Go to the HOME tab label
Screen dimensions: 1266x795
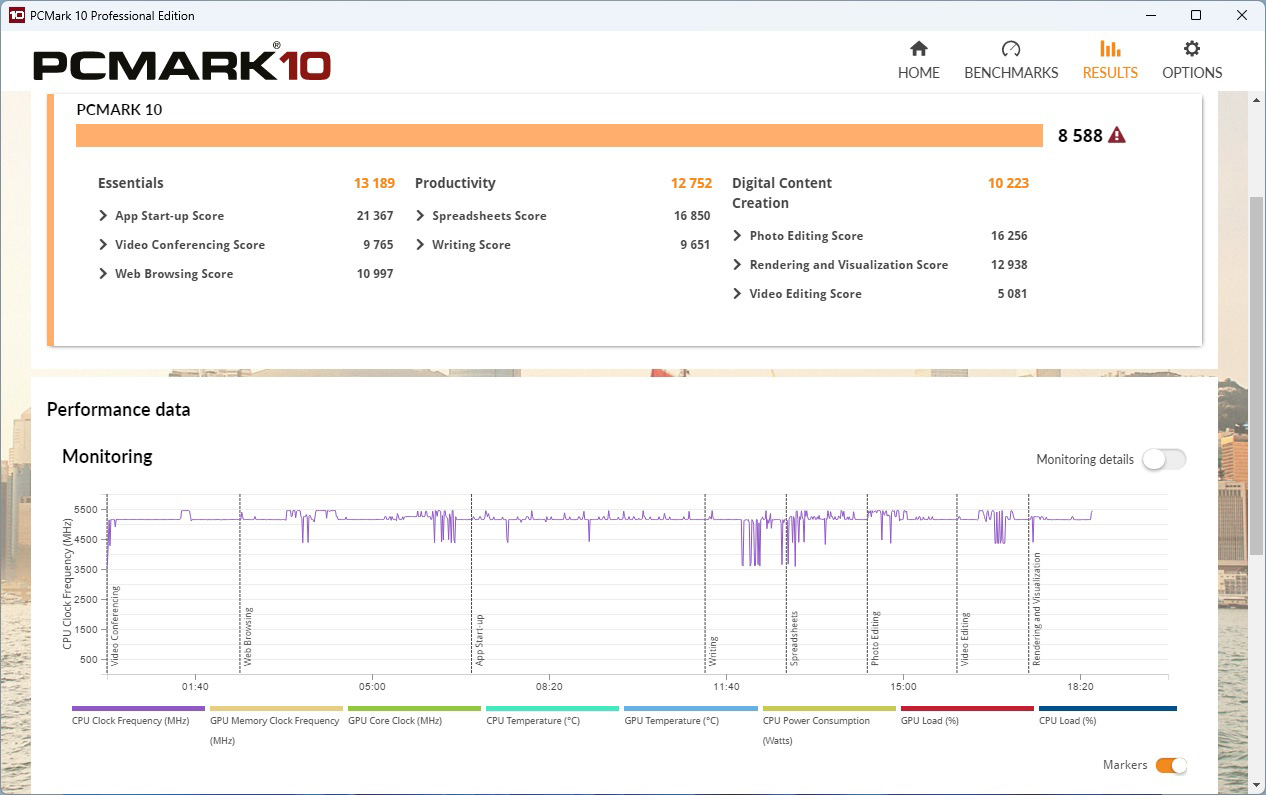pos(918,73)
